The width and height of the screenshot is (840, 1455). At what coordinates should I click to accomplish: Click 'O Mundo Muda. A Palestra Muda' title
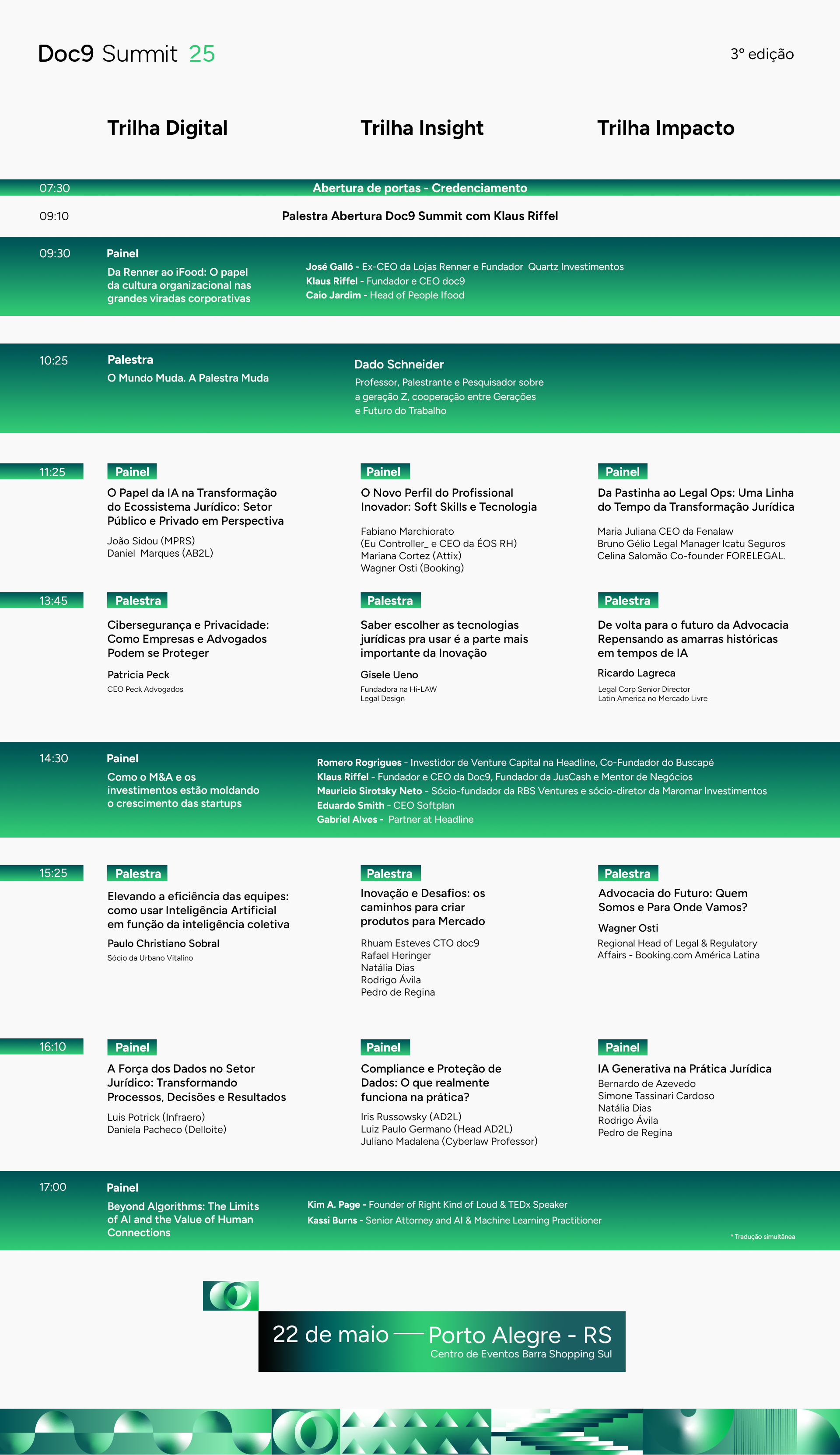coord(188,378)
